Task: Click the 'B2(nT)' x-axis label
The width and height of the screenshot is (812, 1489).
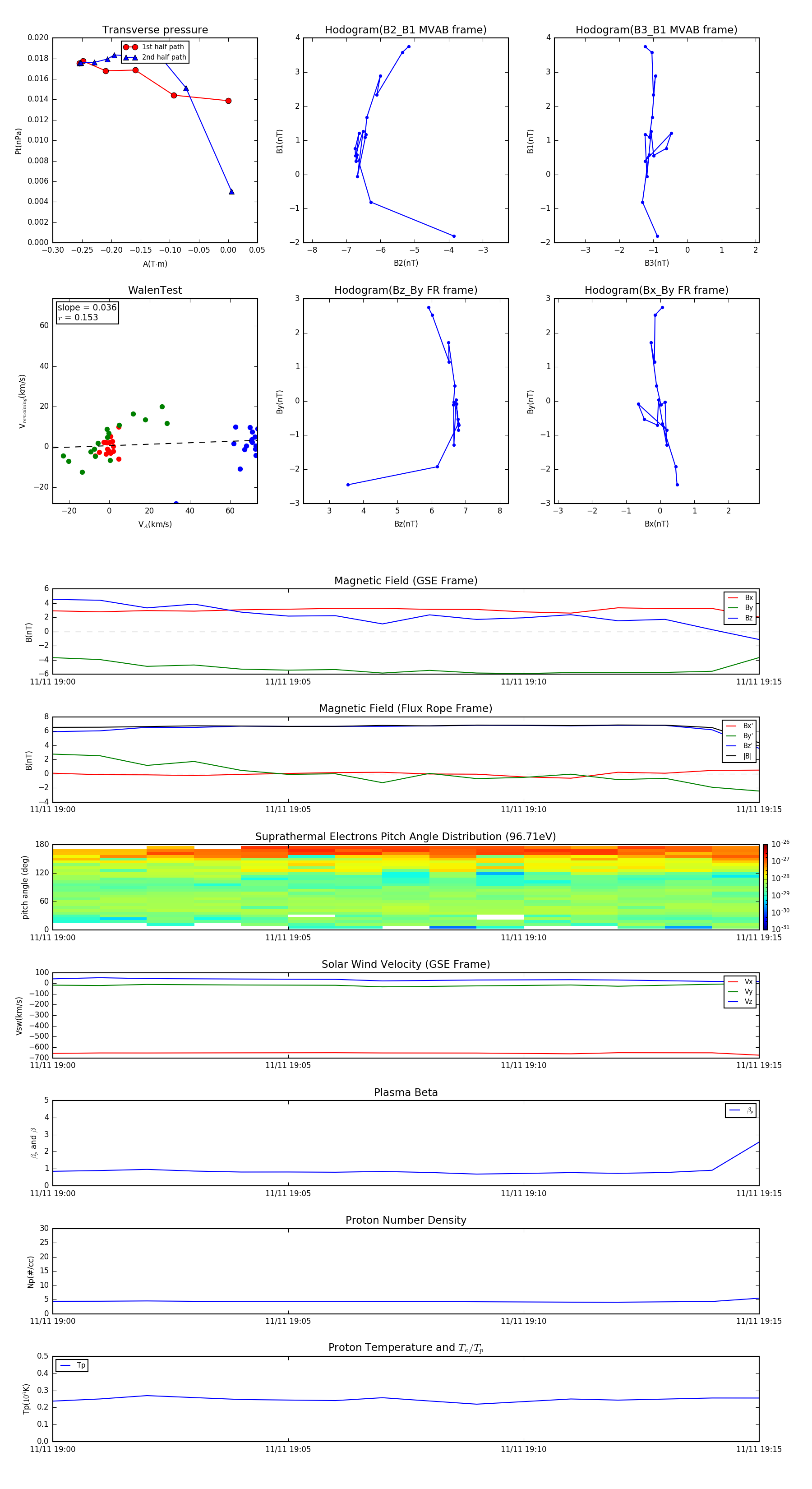Action: coord(406,263)
